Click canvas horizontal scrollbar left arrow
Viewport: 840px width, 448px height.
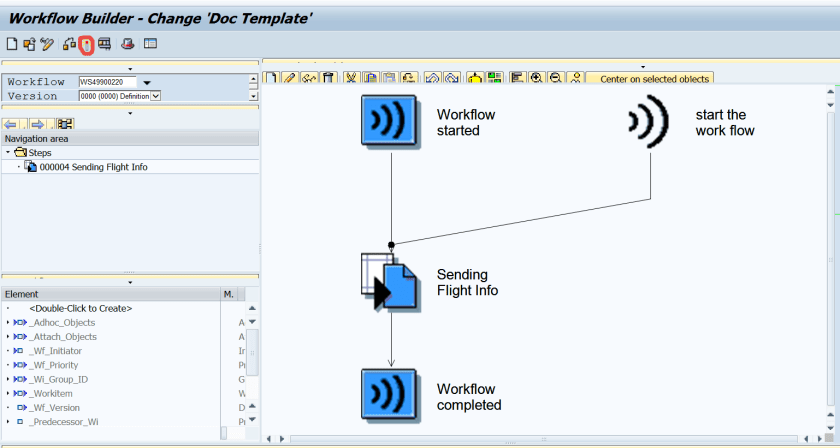(269, 439)
